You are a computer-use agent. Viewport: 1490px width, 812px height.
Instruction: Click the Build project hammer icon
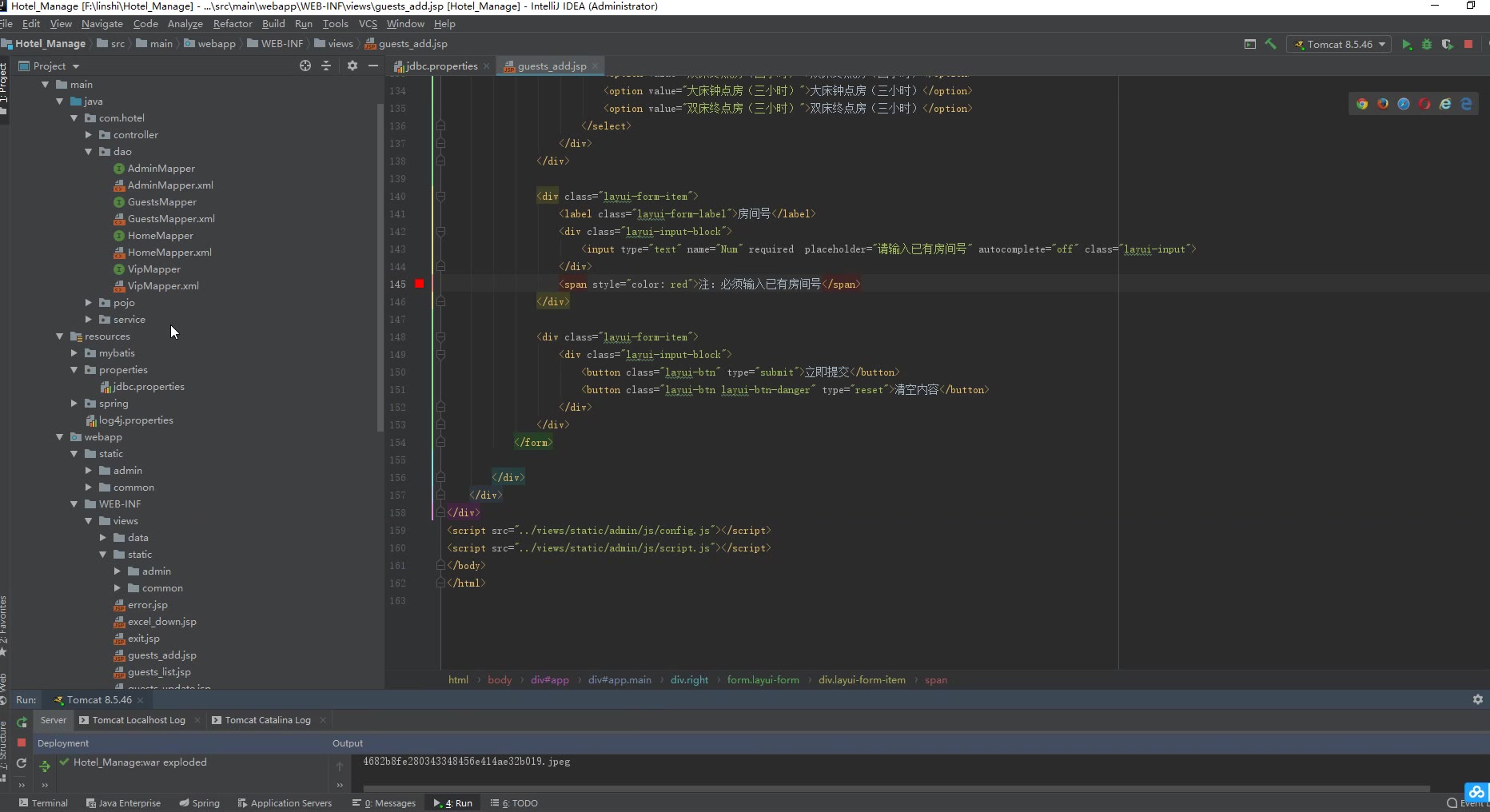pos(1271,45)
